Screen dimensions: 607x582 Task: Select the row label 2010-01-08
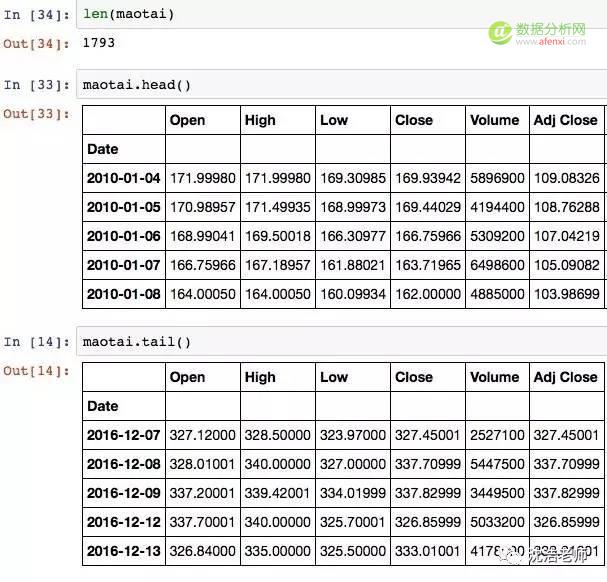click(123, 294)
